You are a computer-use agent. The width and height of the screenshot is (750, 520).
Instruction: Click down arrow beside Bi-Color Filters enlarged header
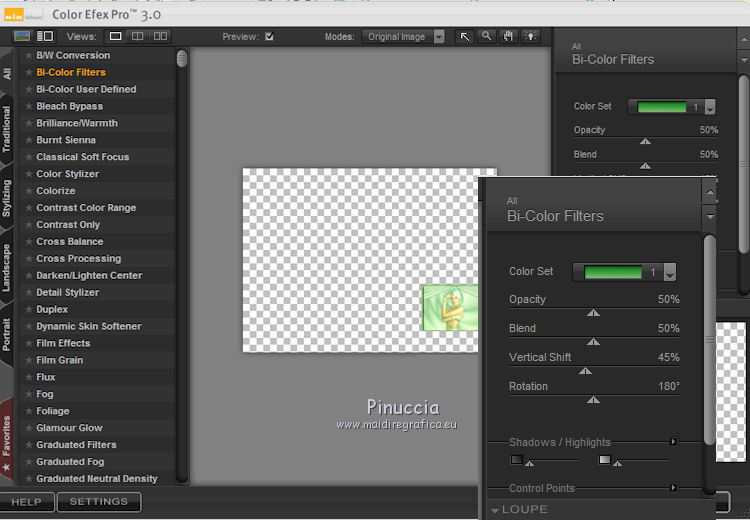[x=710, y=217]
